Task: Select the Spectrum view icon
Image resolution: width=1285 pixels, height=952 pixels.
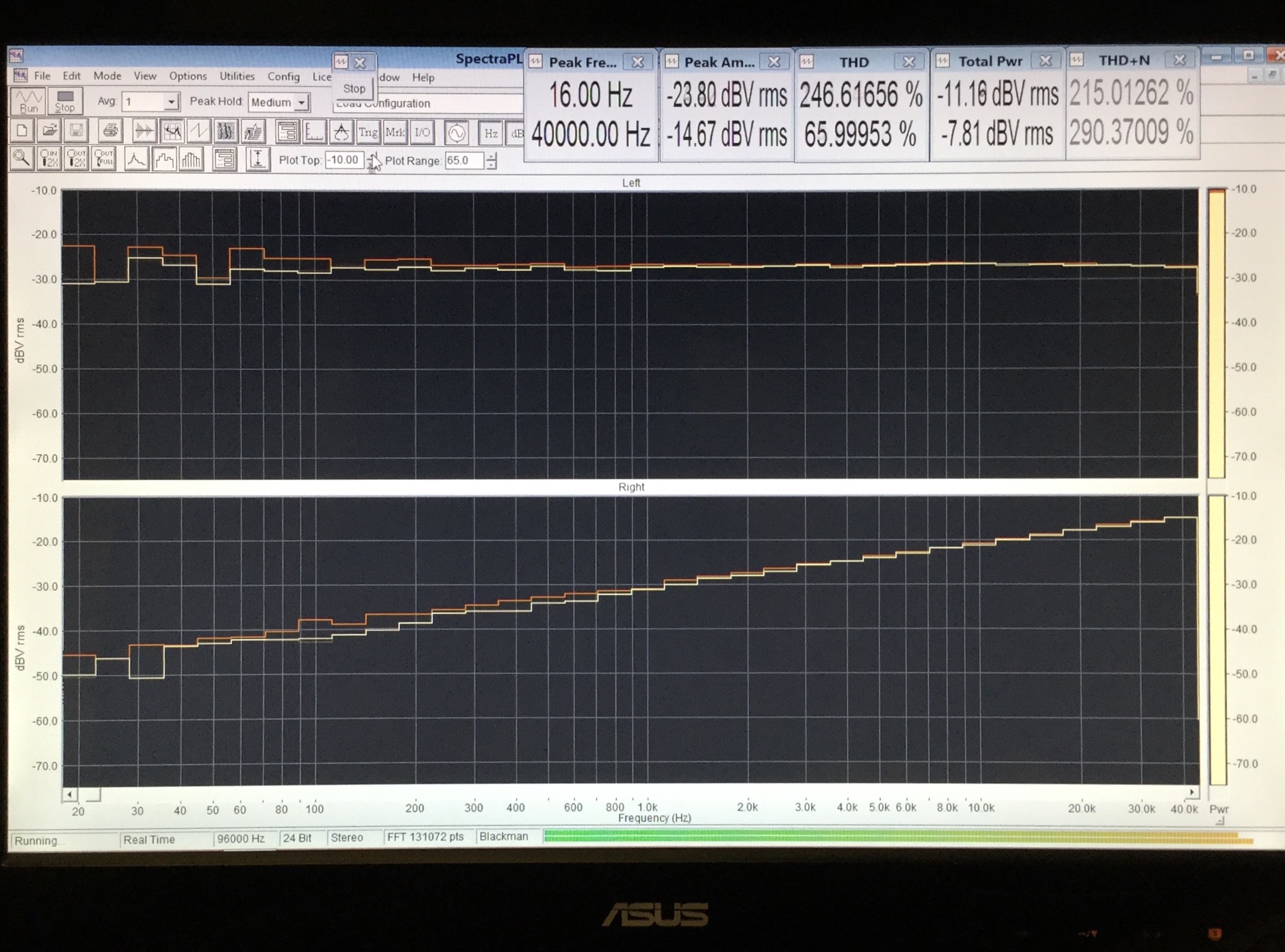Action: (x=172, y=131)
